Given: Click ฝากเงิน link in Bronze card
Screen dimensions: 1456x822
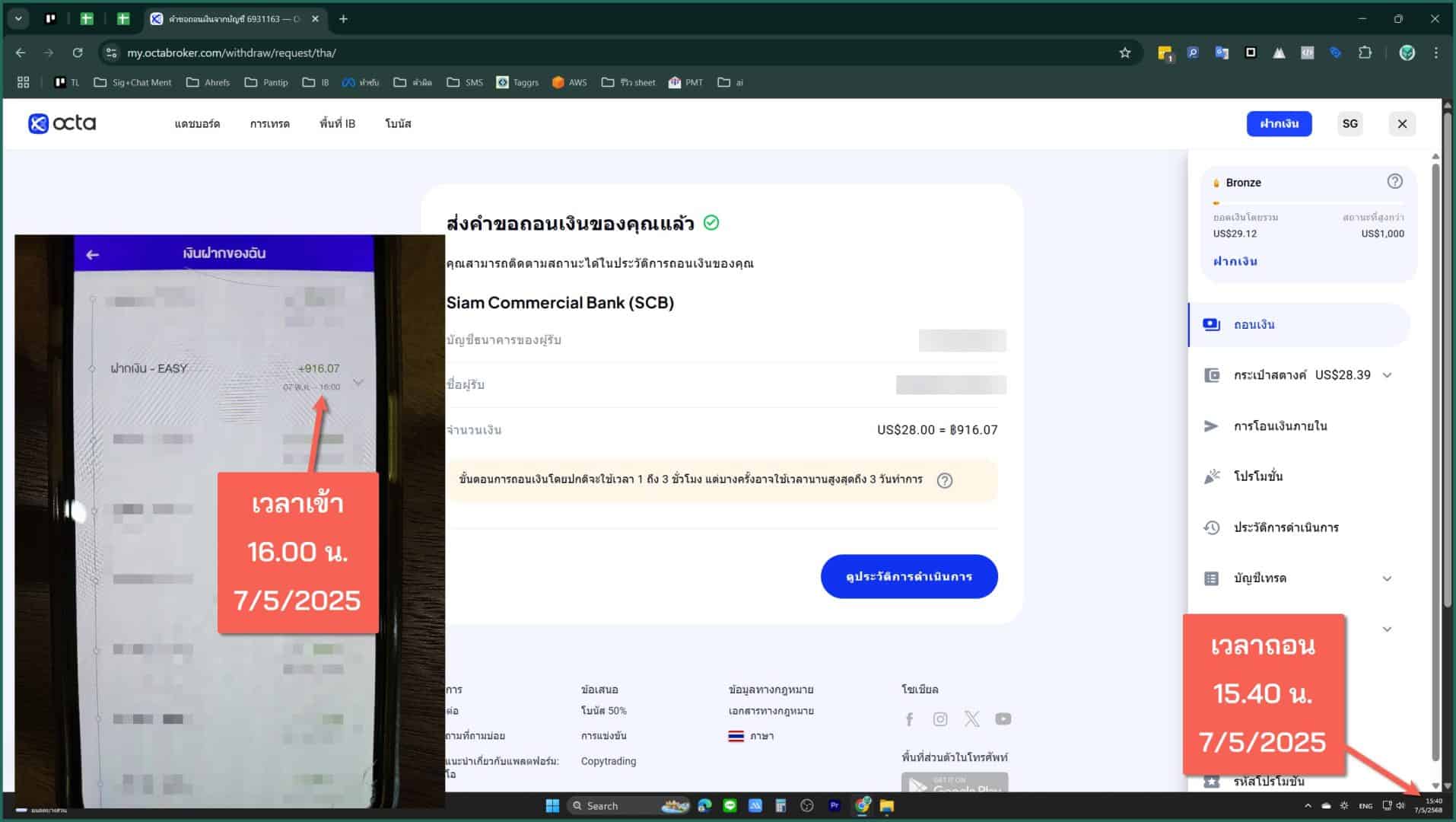Looking at the screenshot, I should pyautogui.click(x=1235, y=261).
